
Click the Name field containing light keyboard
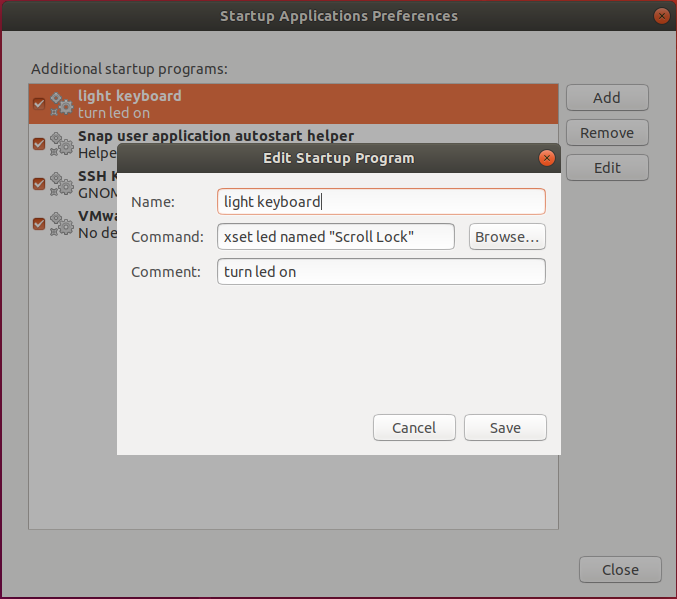381,202
